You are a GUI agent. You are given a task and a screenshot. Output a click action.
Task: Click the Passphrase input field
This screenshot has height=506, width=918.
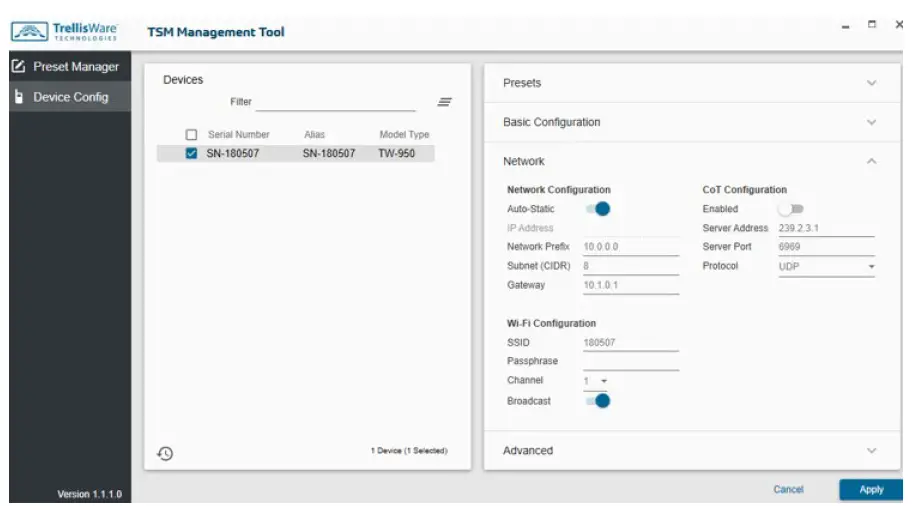[631, 361]
